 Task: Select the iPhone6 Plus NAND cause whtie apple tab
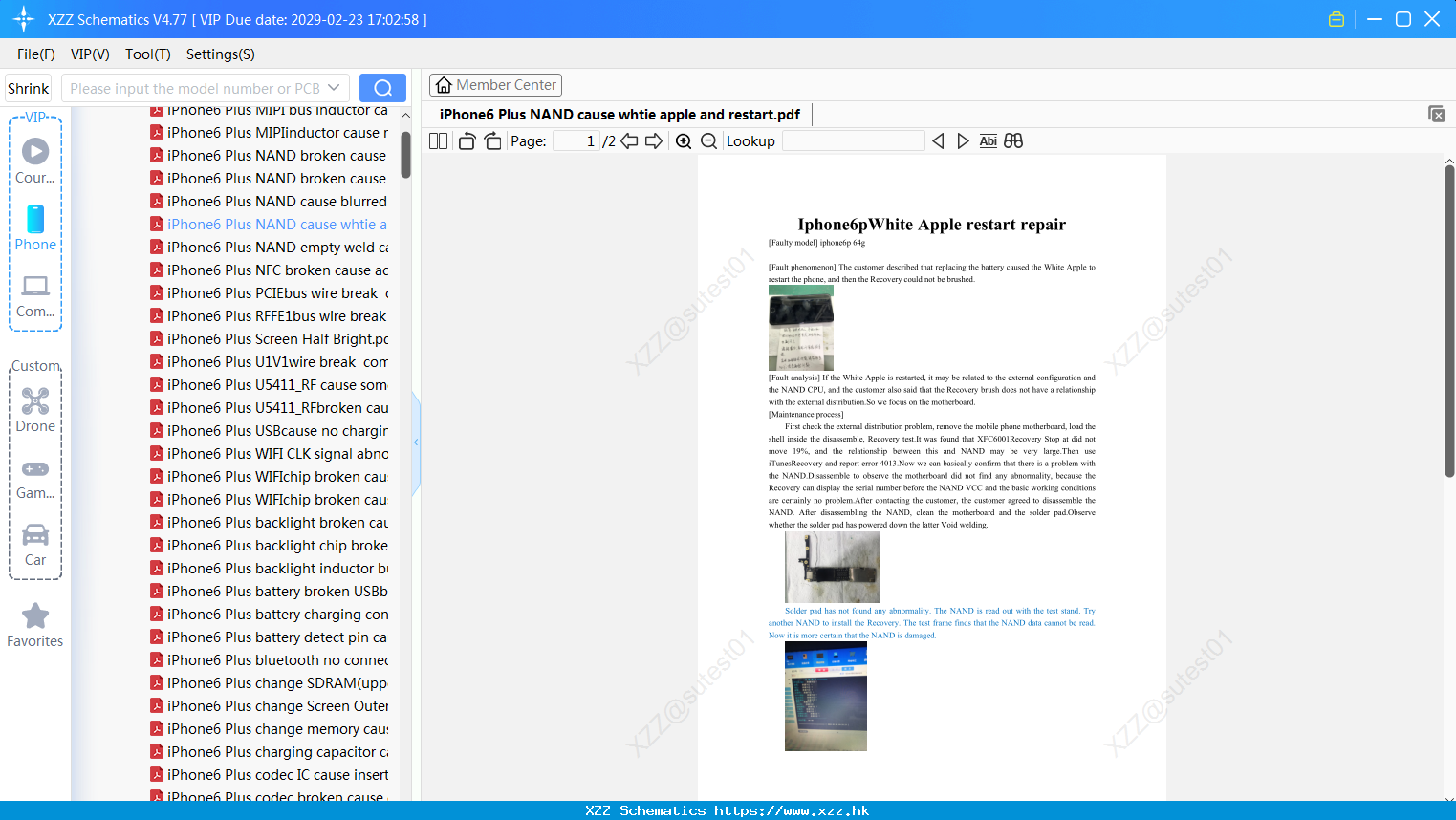click(x=619, y=115)
